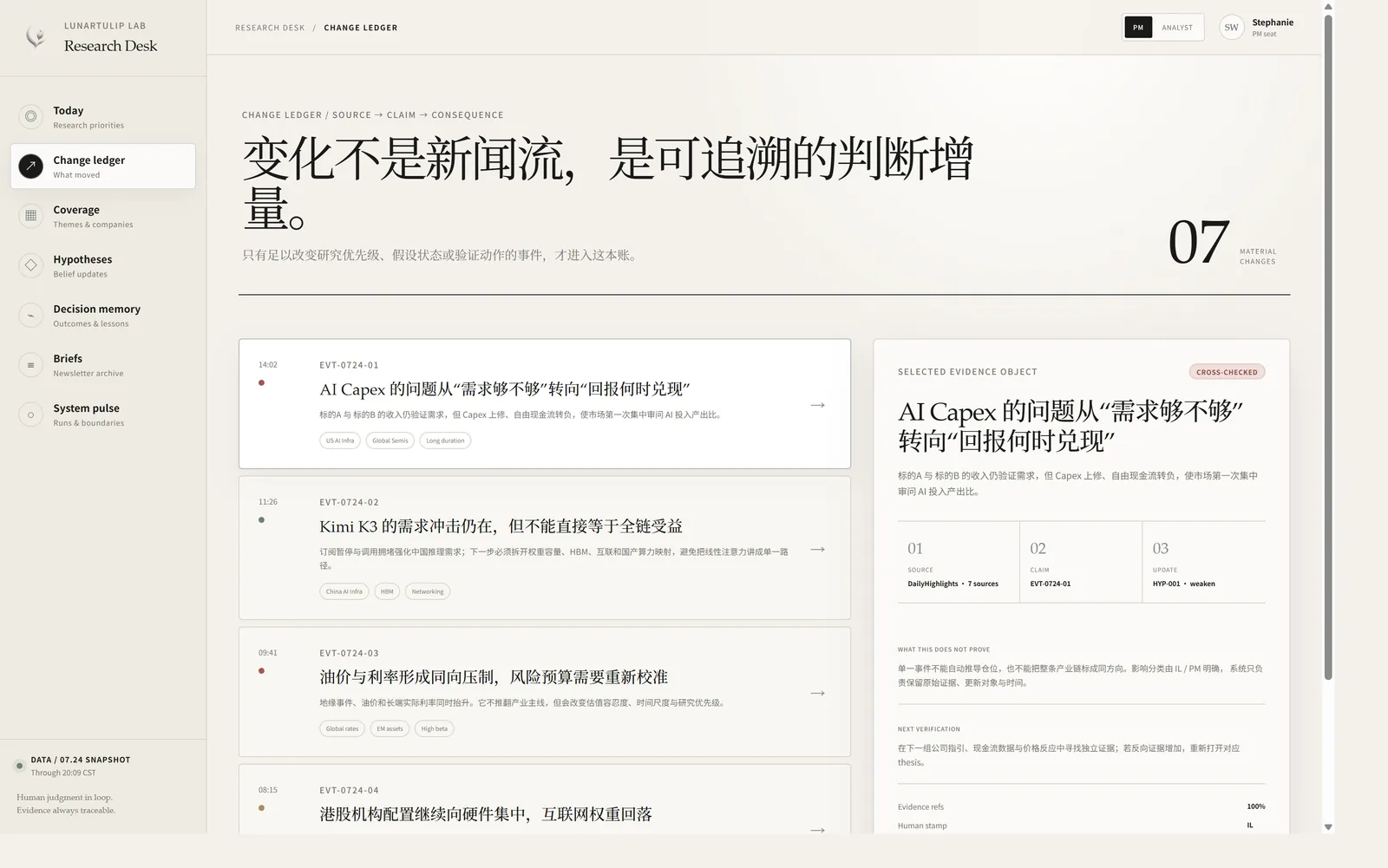Click the Briefs lines icon
The width and height of the screenshot is (1388, 868).
point(30,364)
